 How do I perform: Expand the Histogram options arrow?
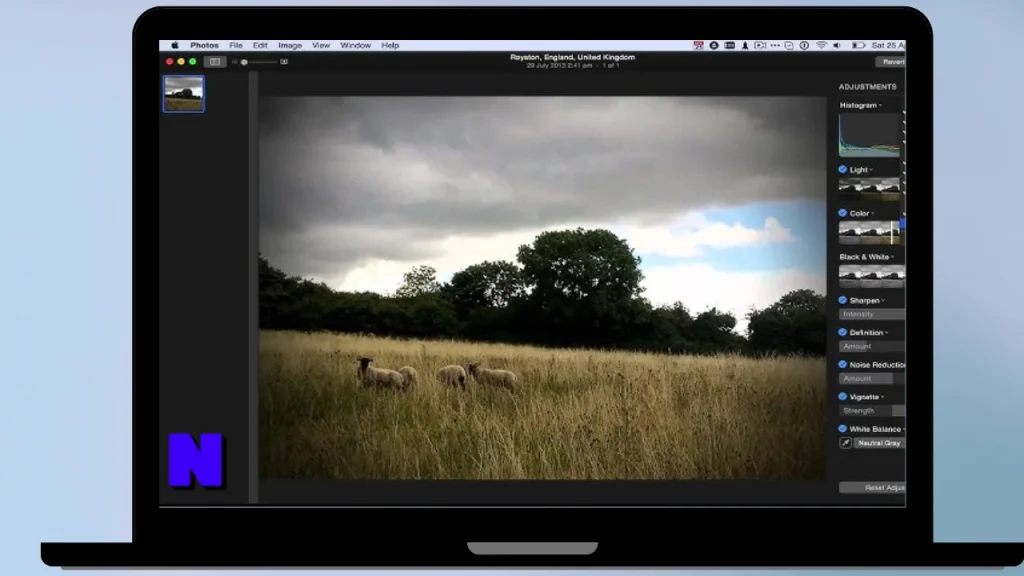[880, 105]
